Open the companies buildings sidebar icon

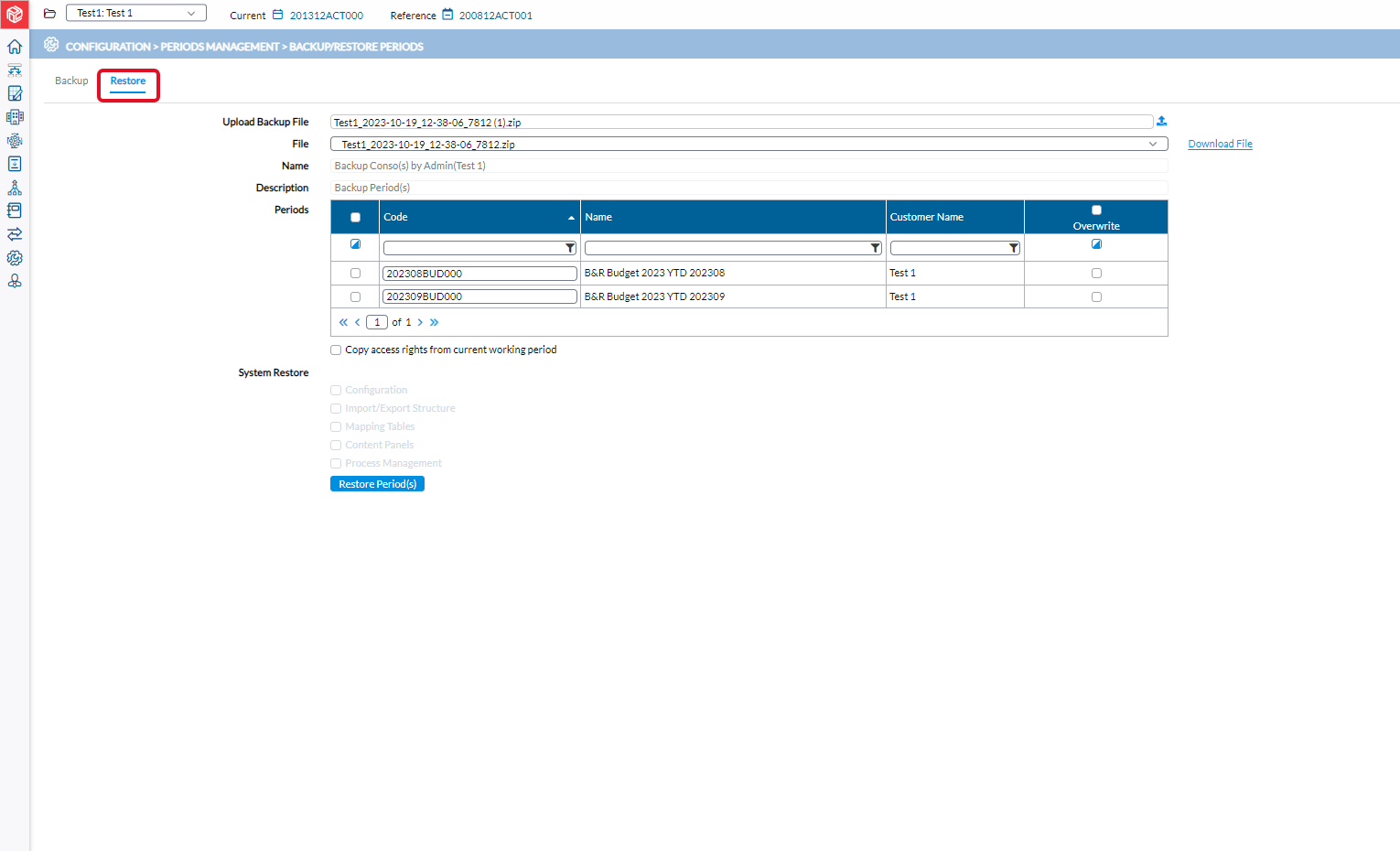[x=15, y=117]
